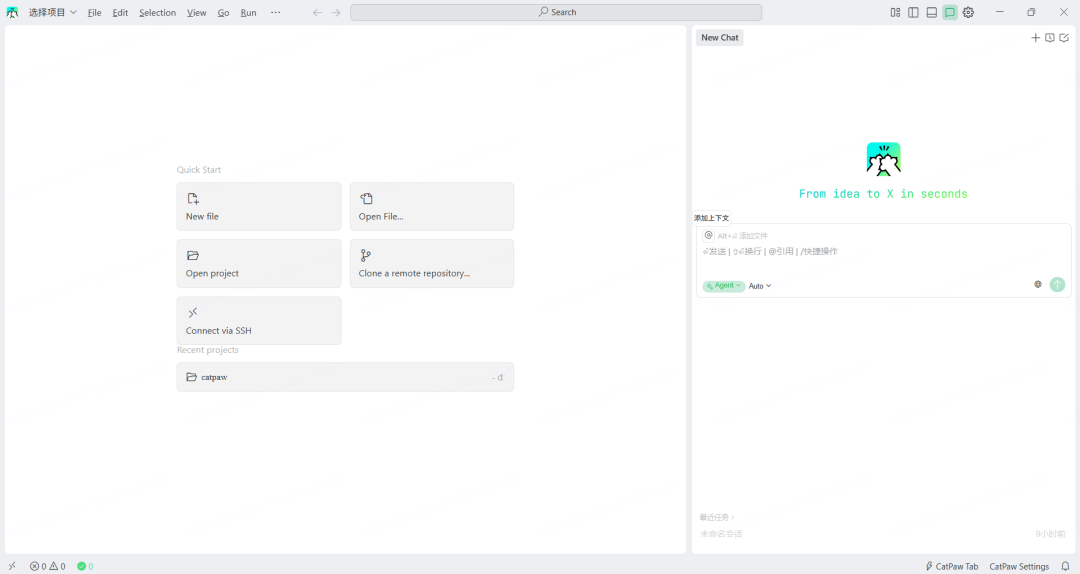
Task: Click the New file card
Action: pyautogui.click(x=259, y=207)
